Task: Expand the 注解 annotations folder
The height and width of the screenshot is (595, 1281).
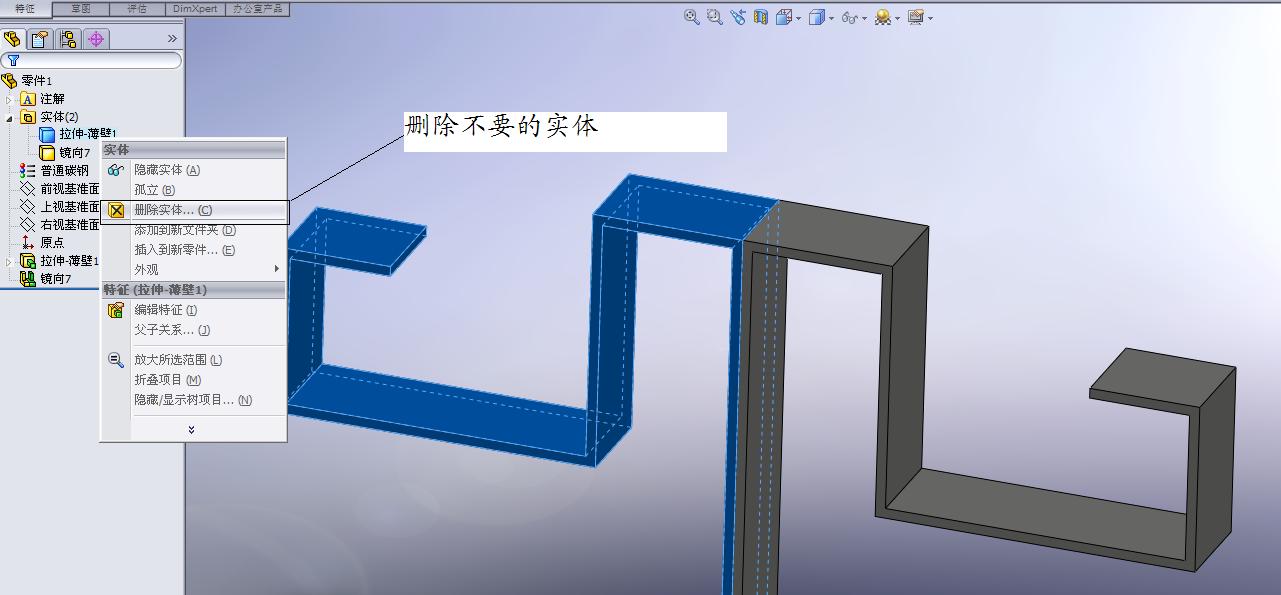Action: (x=9, y=99)
